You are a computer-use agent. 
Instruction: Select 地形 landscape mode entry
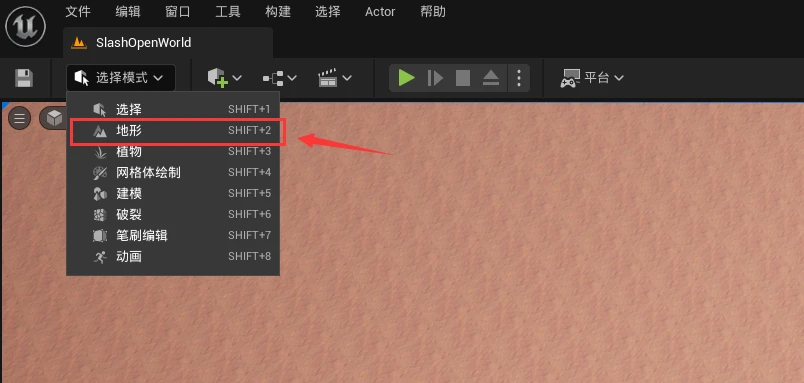click(x=173, y=131)
